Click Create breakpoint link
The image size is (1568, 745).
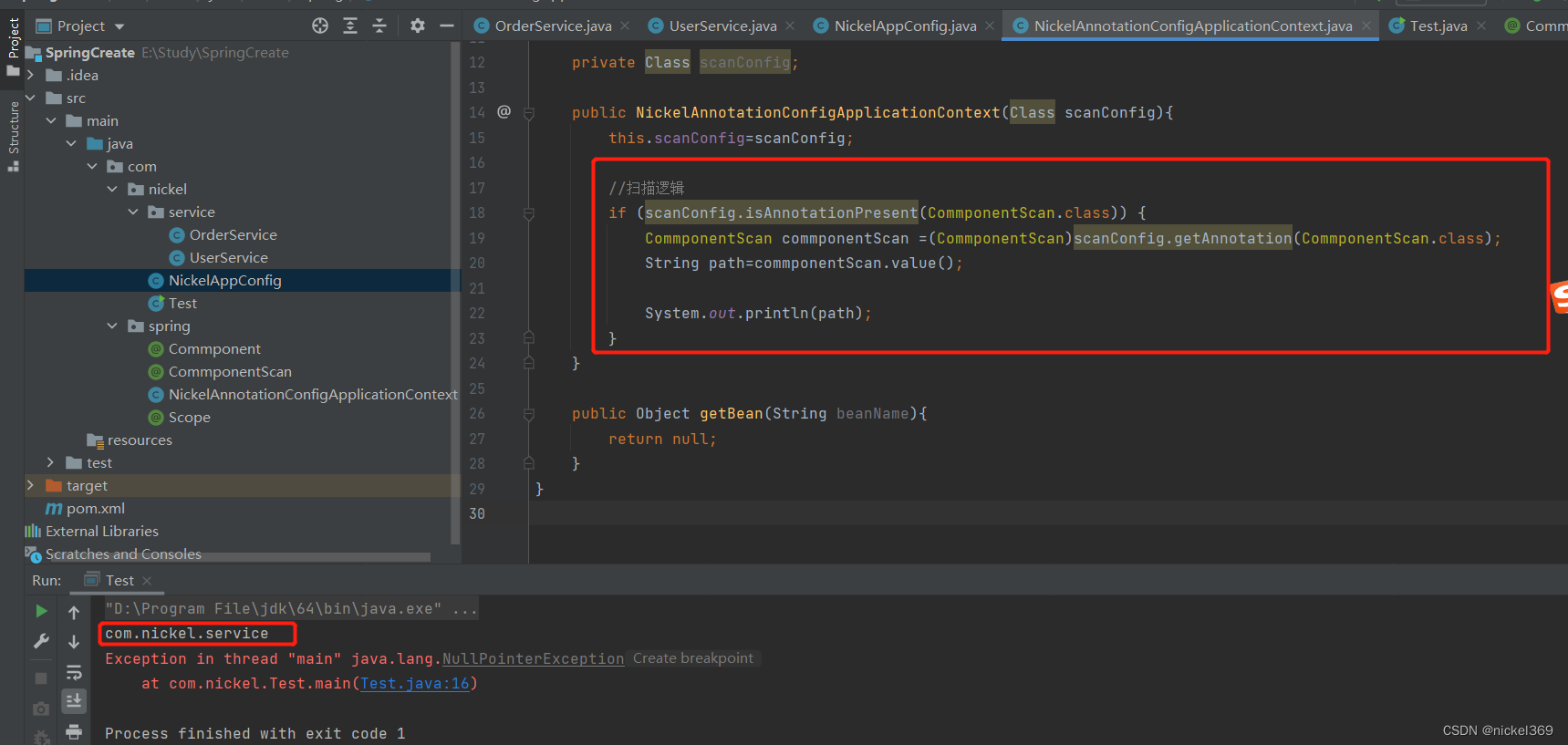click(x=693, y=658)
